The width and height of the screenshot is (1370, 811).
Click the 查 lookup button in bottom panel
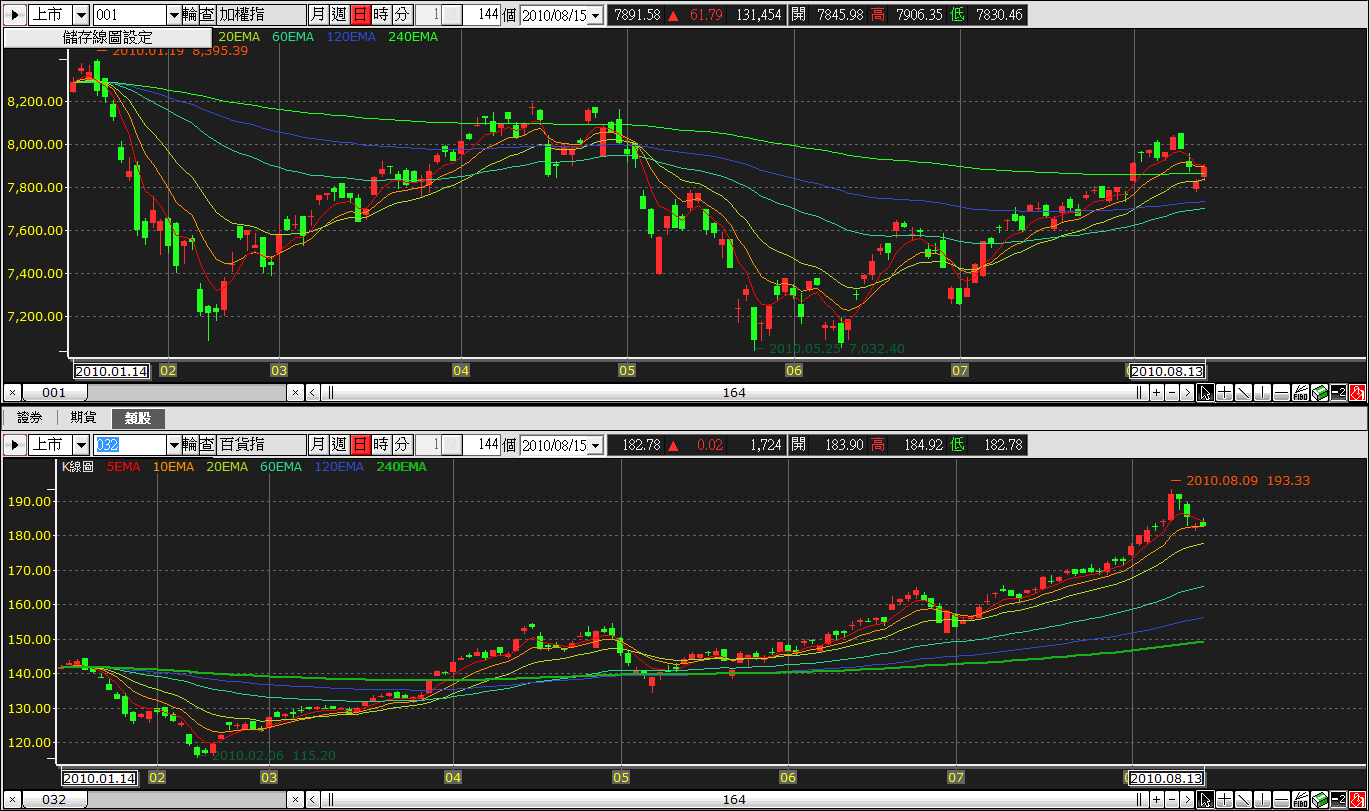point(206,445)
